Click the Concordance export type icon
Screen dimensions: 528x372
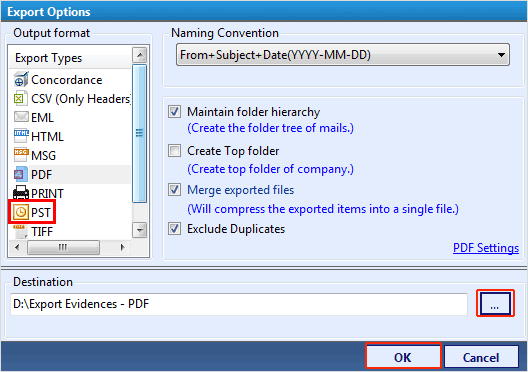[21, 79]
